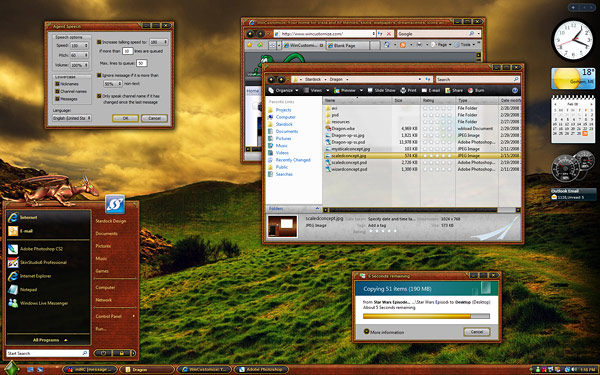
Task: Click the copy progress bar
Action: pyautogui.click(x=426, y=316)
